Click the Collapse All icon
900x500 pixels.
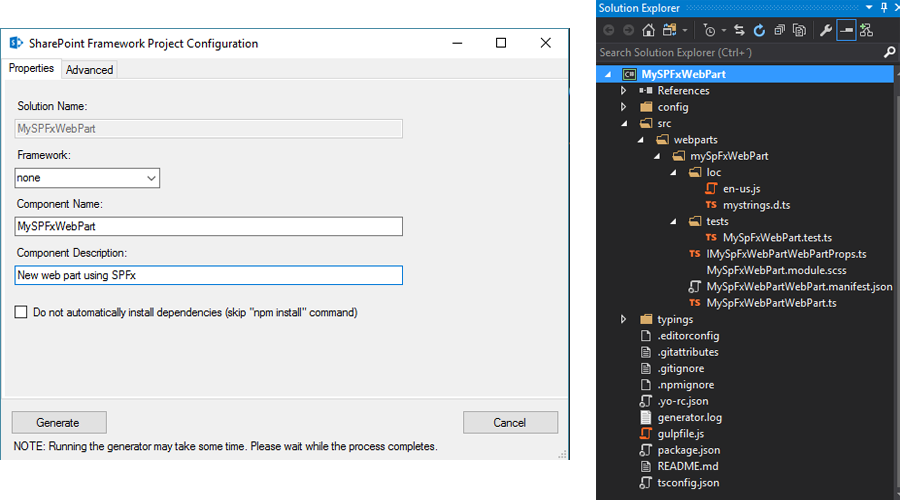779,30
